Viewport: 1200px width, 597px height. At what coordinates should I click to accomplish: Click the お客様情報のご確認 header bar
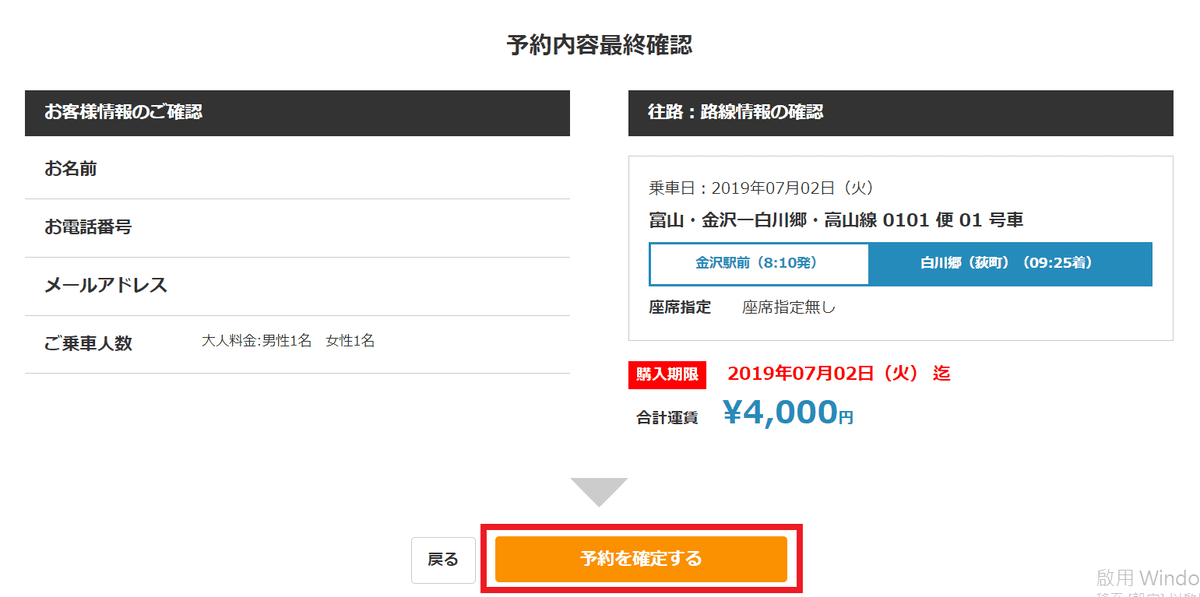(297, 113)
